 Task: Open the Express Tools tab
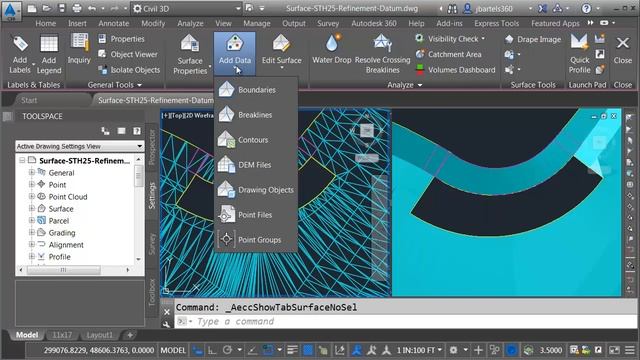point(496,23)
